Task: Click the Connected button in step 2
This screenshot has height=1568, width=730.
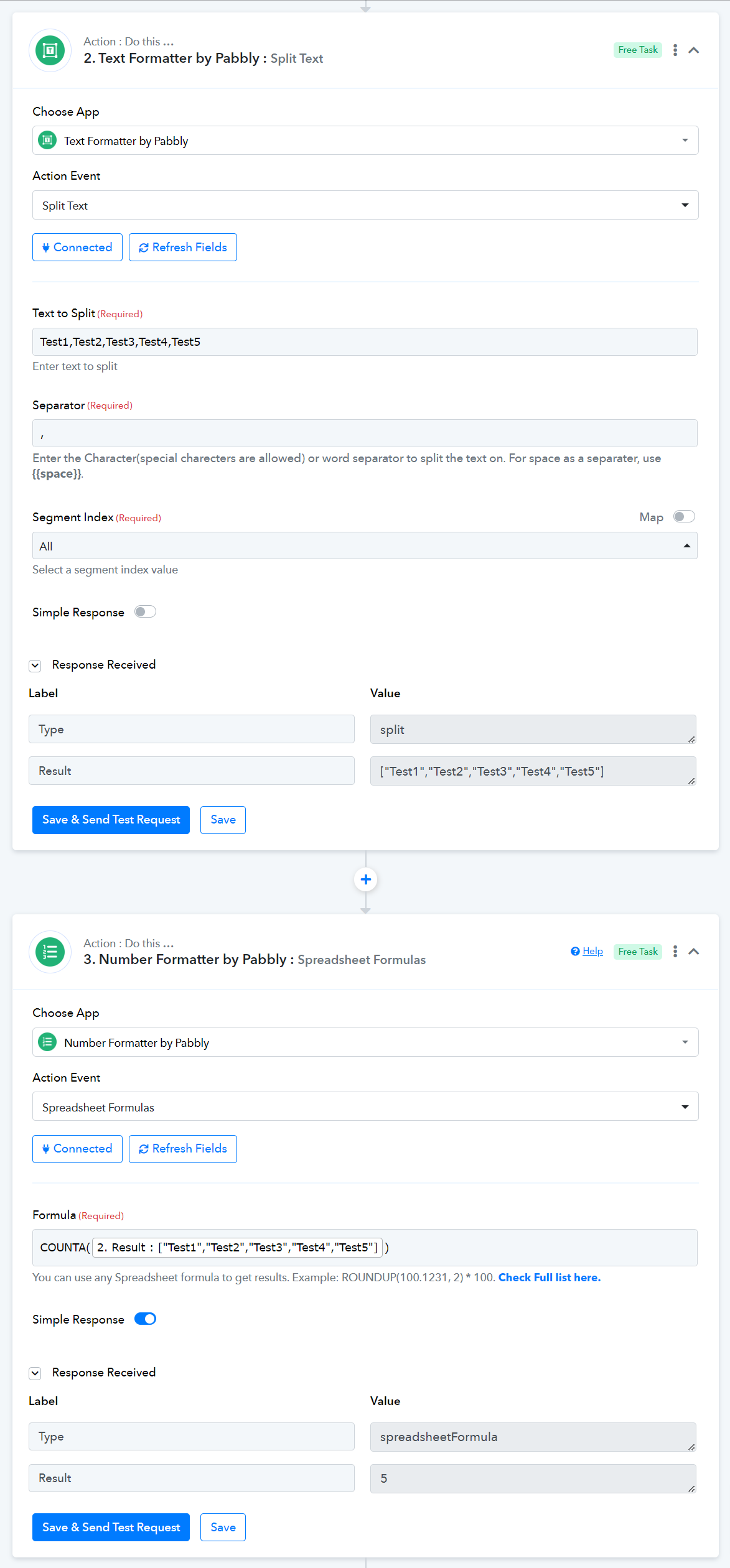Action: tap(77, 248)
